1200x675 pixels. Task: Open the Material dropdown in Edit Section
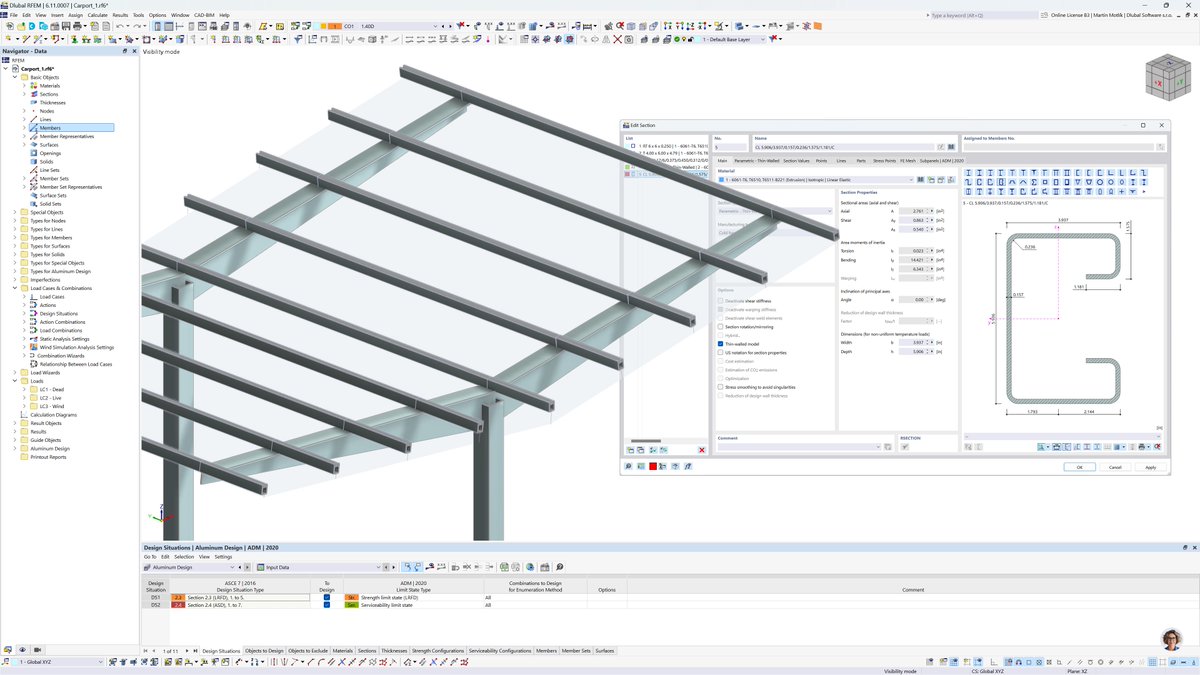click(910, 179)
